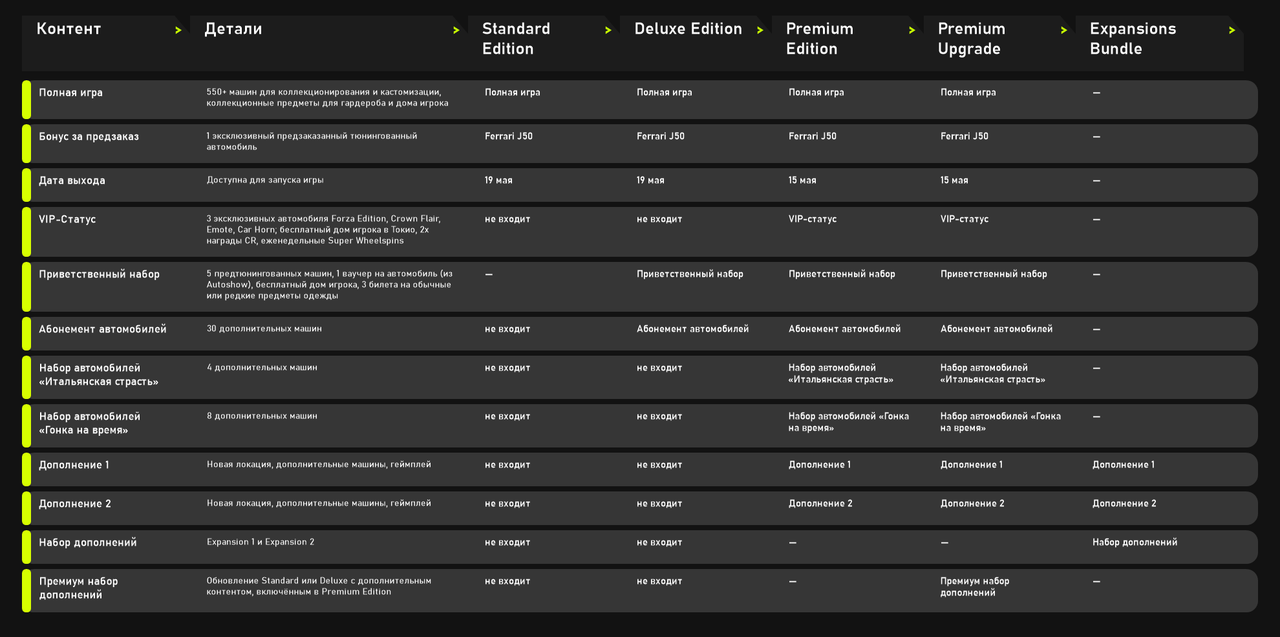Click the row label Дополнение 1
Image resolution: width=1280 pixels, height=637 pixels.
[74, 465]
